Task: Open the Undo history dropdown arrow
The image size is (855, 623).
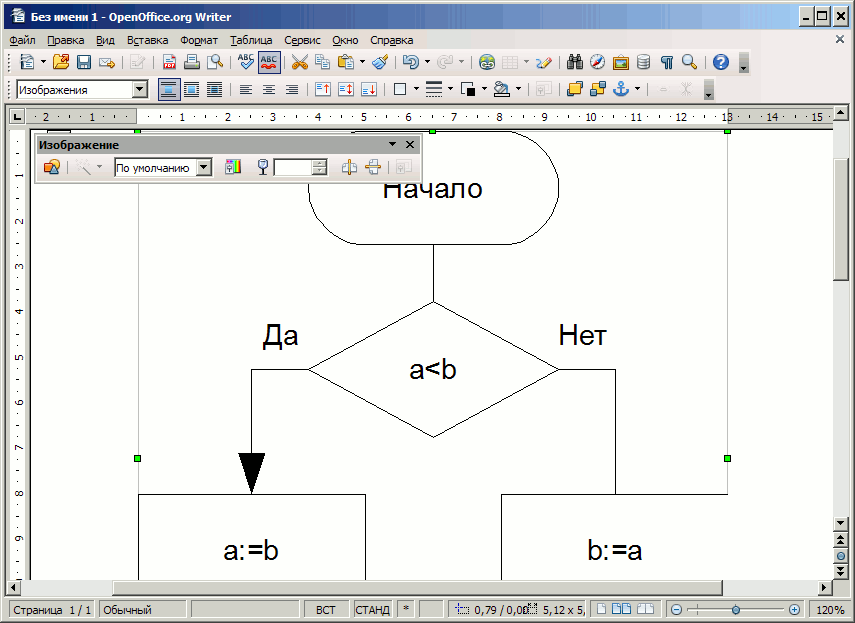Action: pyautogui.click(x=427, y=62)
